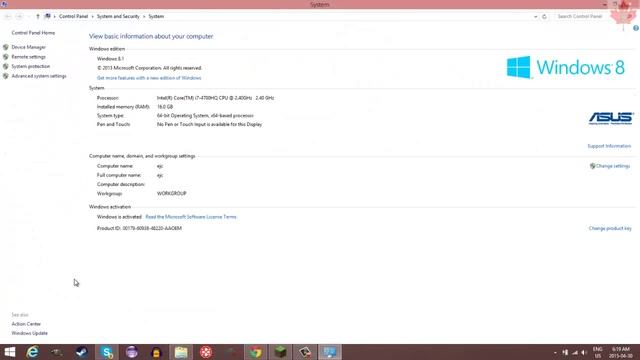Expand the chevron after Control Panel breadcrumb
Viewport: 640px width, 360px height.
pos(93,17)
